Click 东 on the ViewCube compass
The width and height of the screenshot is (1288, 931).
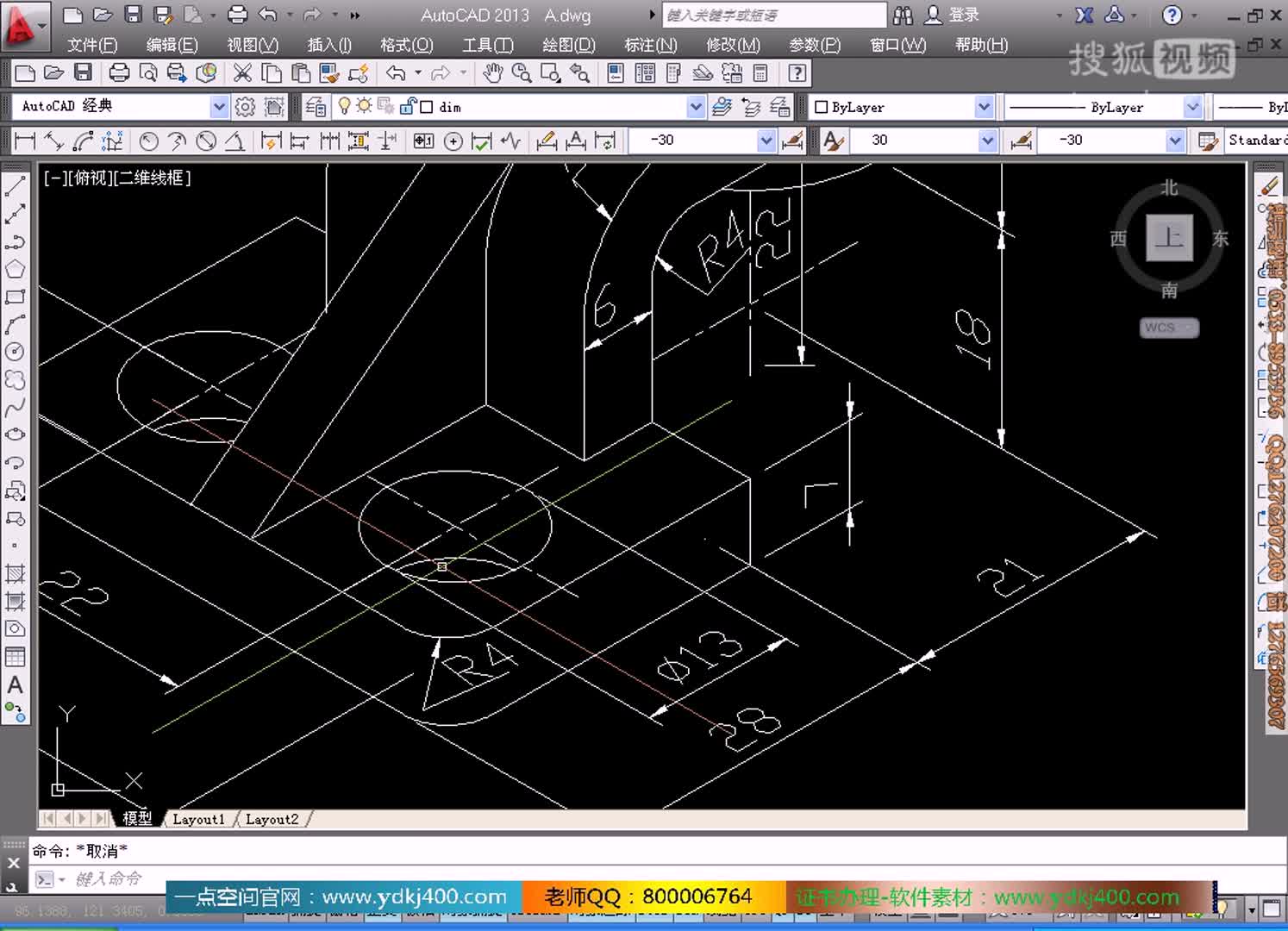pos(1221,238)
